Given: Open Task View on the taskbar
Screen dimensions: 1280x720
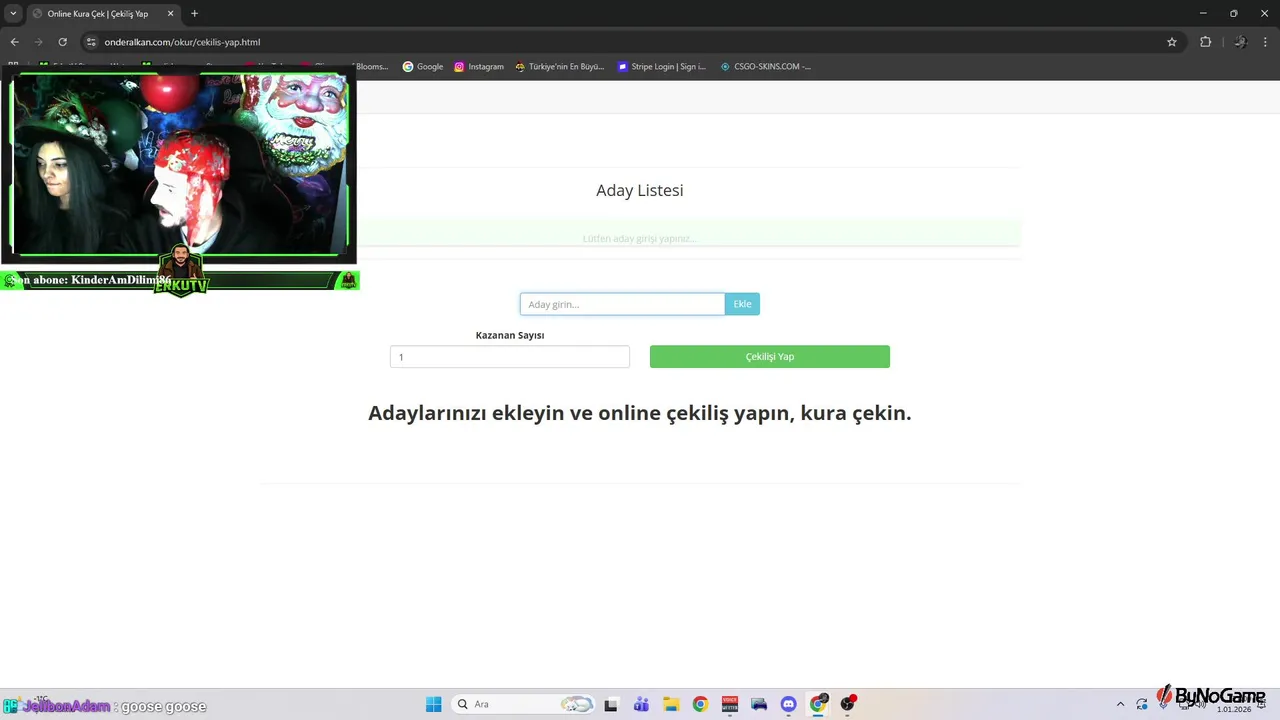Looking at the screenshot, I should (x=611, y=704).
